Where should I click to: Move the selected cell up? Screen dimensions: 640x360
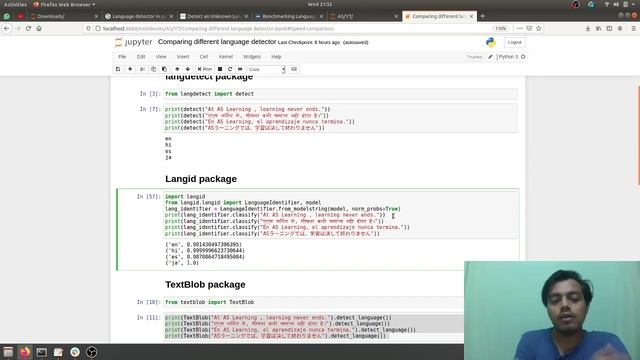point(177,69)
